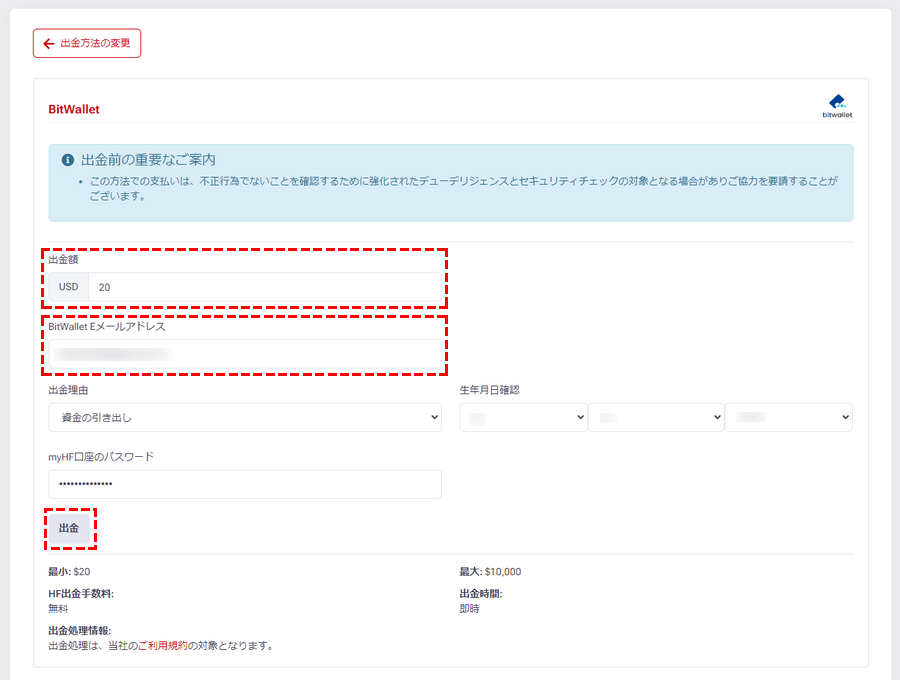Click the 出金前の重要なご案内 heading
This screenshot has height=680, width=900.
[148, 160]
